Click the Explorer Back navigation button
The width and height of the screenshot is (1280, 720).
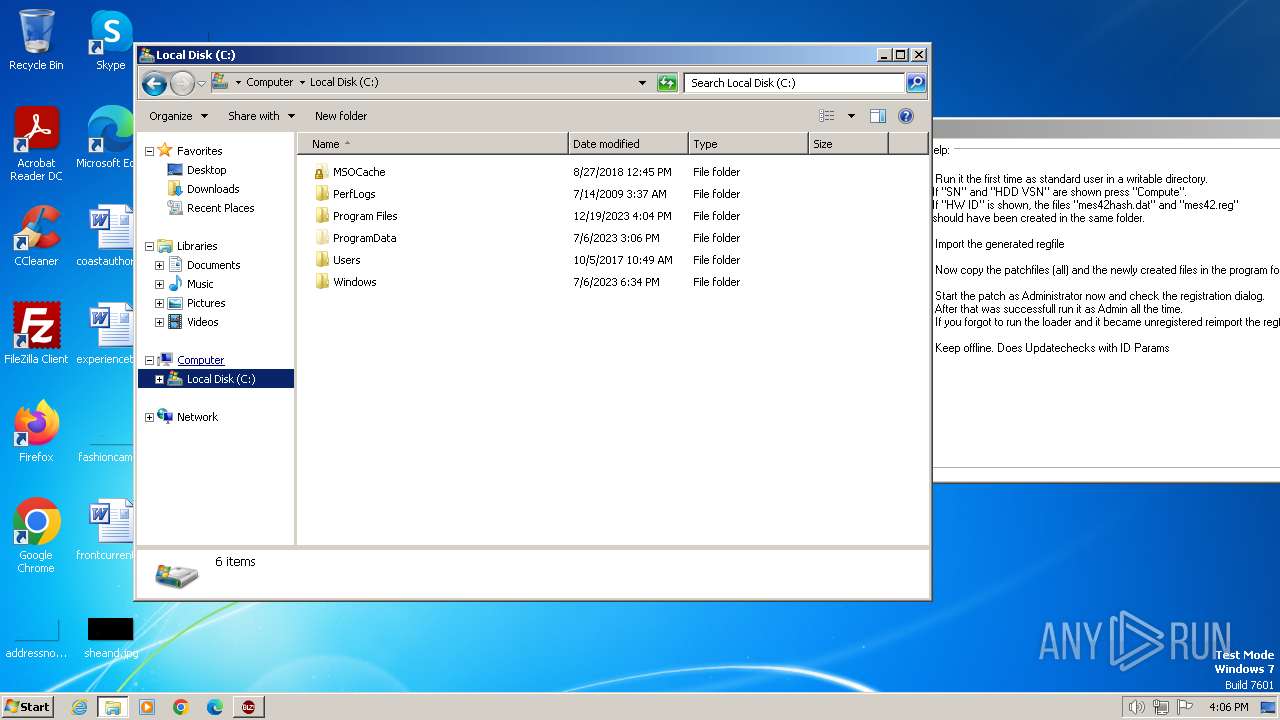[154, 83]
